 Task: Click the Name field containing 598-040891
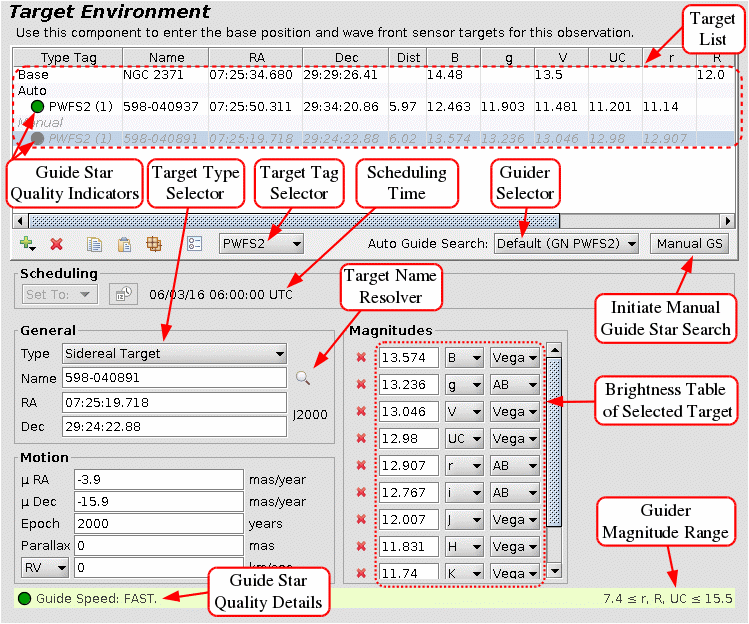(x=174, y=378)
